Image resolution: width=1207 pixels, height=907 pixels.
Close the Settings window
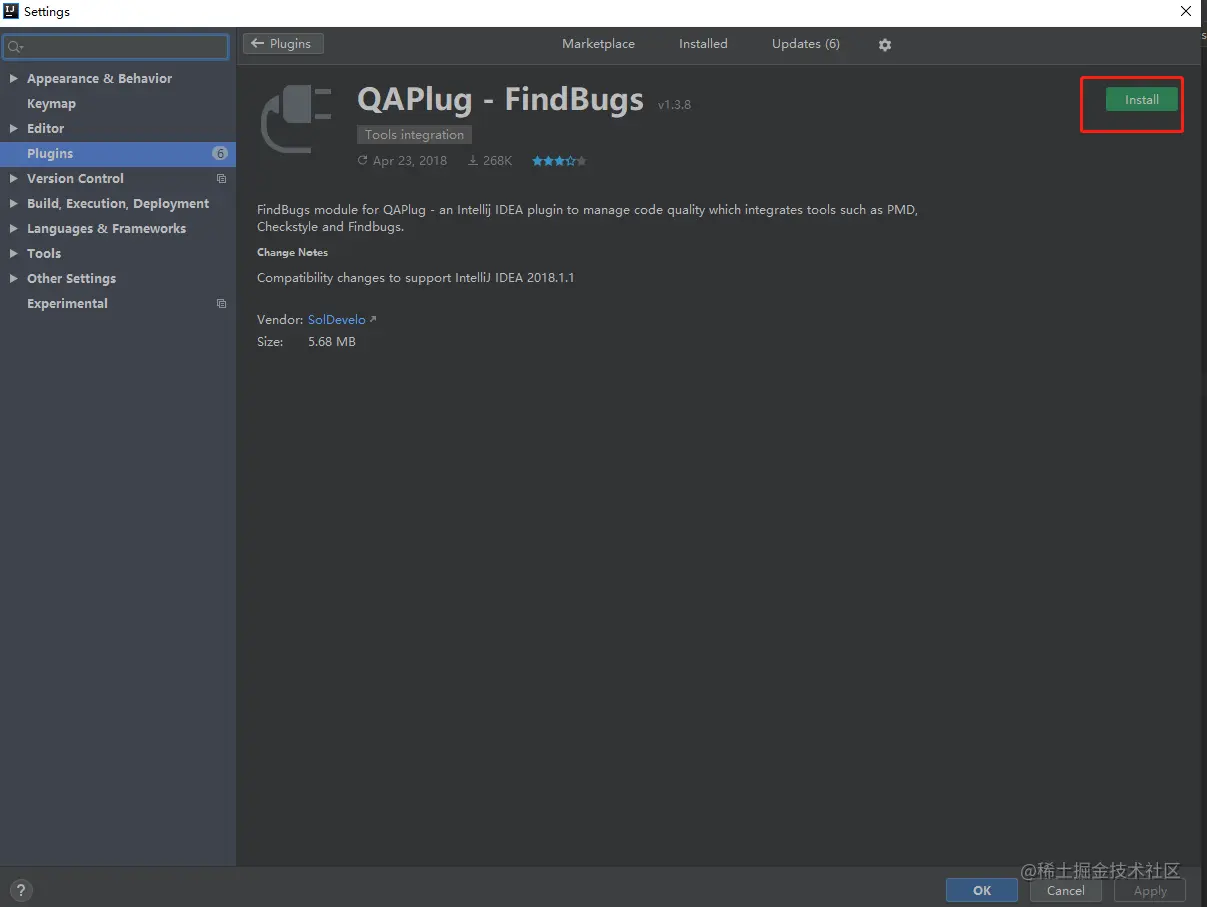[x=1186, y=12]
